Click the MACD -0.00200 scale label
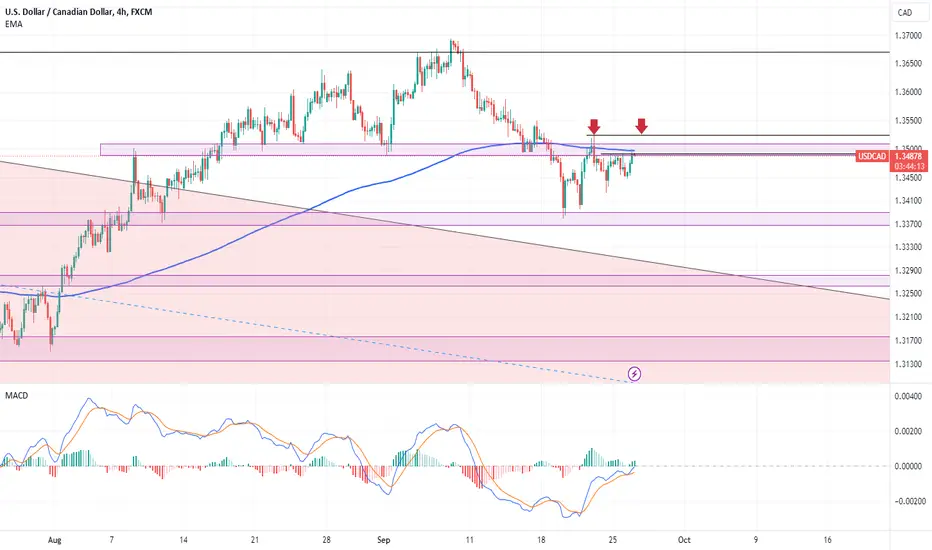 pos(908,501)
